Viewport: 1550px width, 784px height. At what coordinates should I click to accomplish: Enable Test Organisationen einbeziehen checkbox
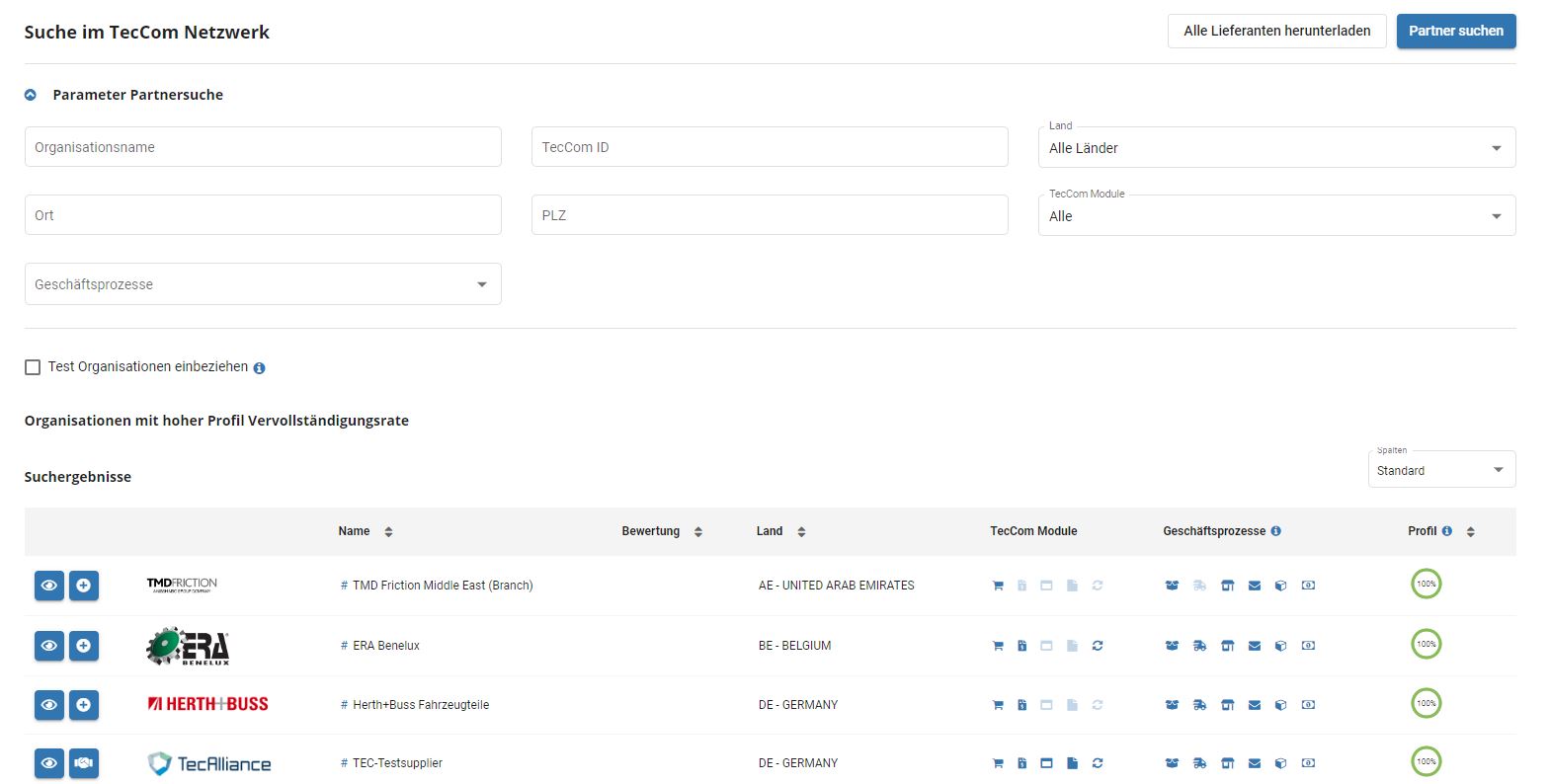pyautogui.click(x=33, y=367)
